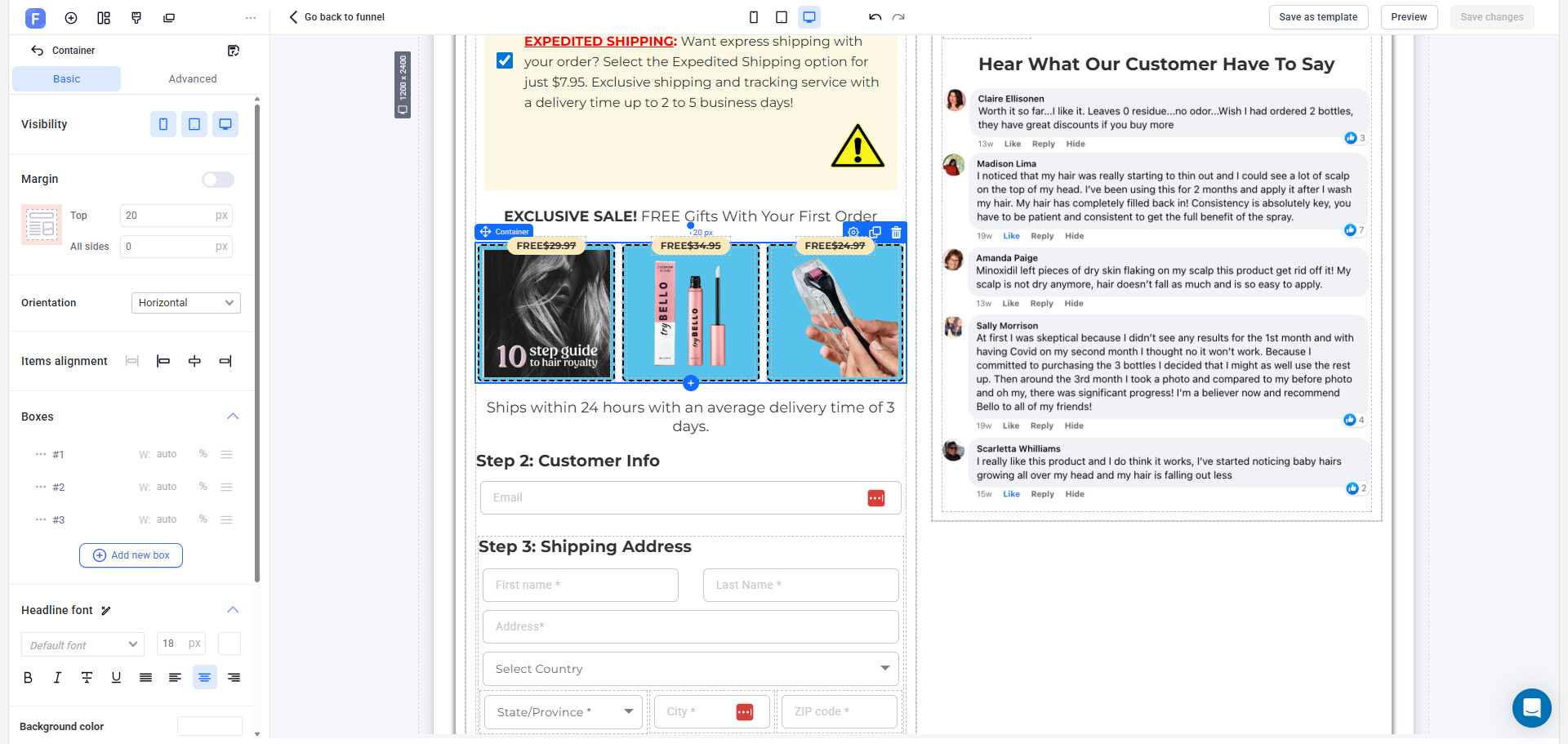Select the Basic tab
Screen dimensions: 1568x744
pyautogui.click(x=67, y=79)
